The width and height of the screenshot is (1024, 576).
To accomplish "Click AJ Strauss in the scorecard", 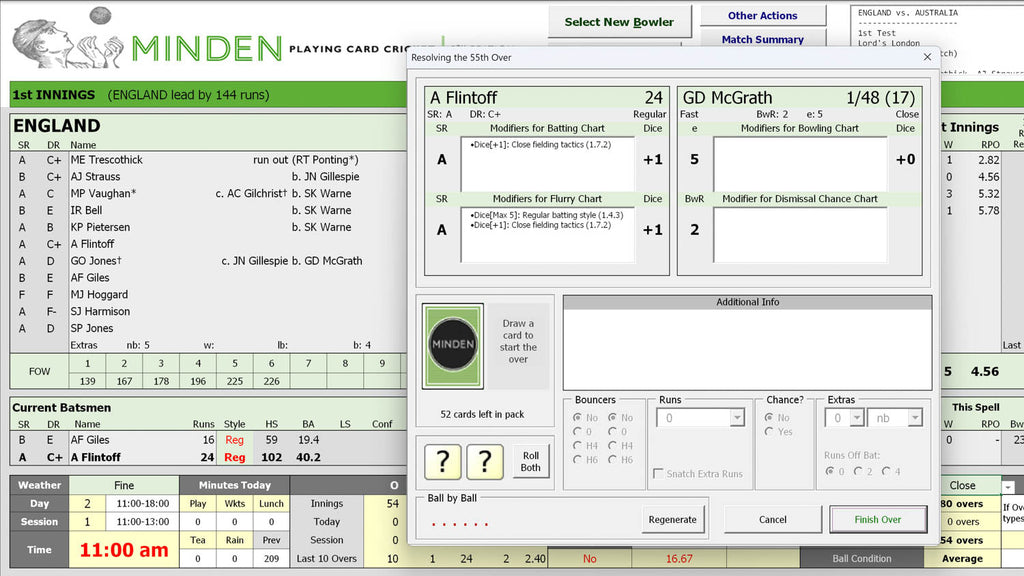I will (x=95, y=176).
